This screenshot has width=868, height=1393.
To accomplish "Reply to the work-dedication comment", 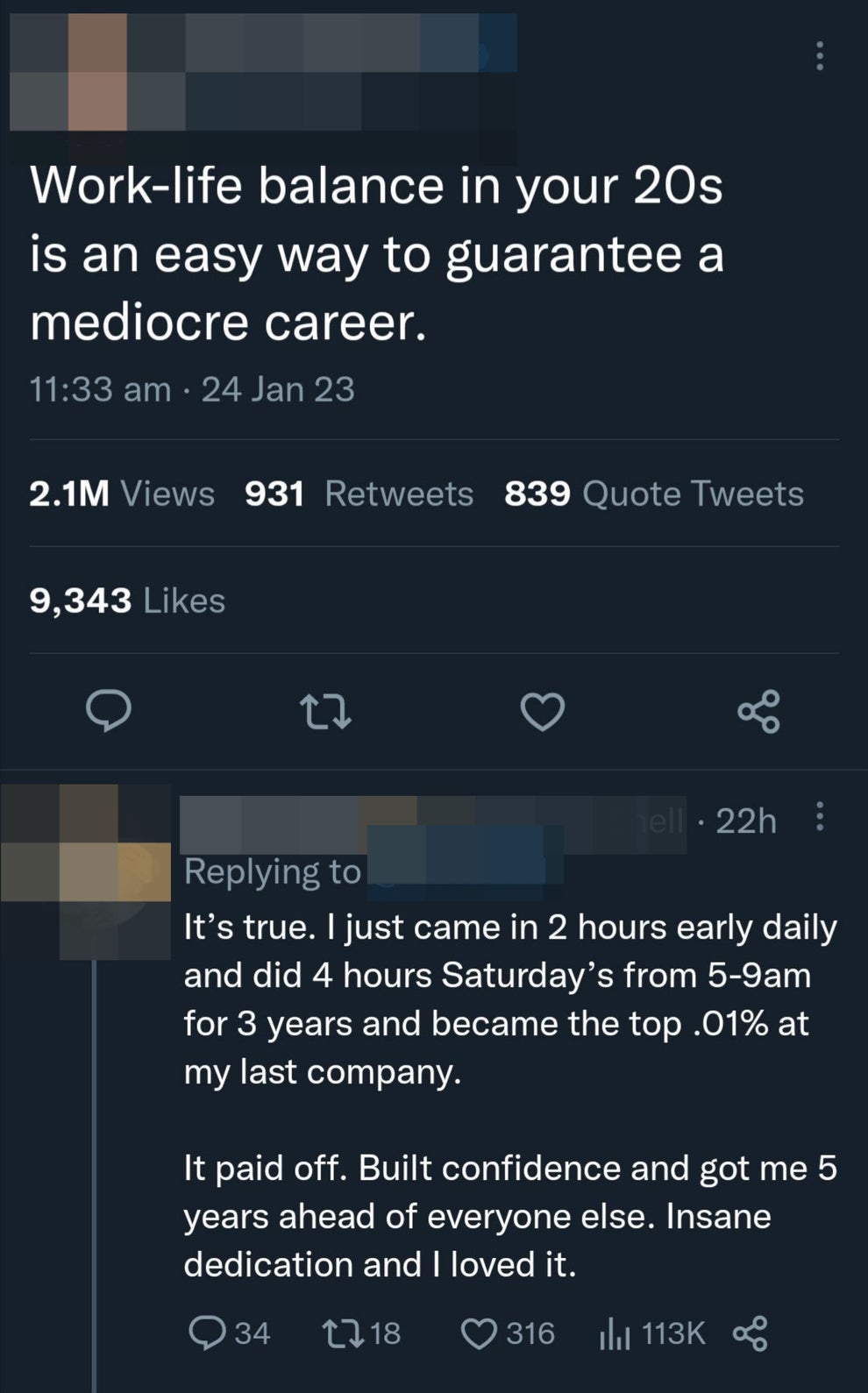I will point(210,1333).
